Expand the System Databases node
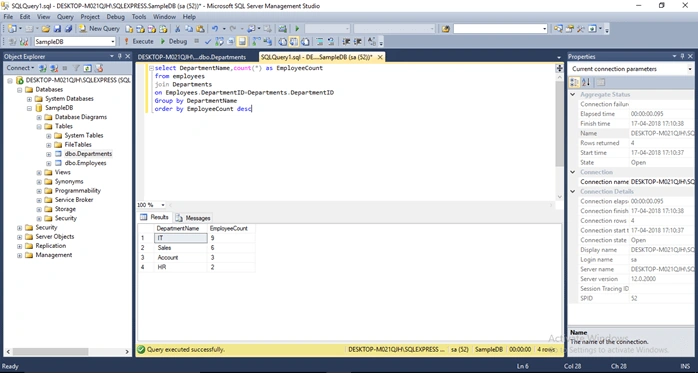The image size is (698, 373). pos(29,99)
